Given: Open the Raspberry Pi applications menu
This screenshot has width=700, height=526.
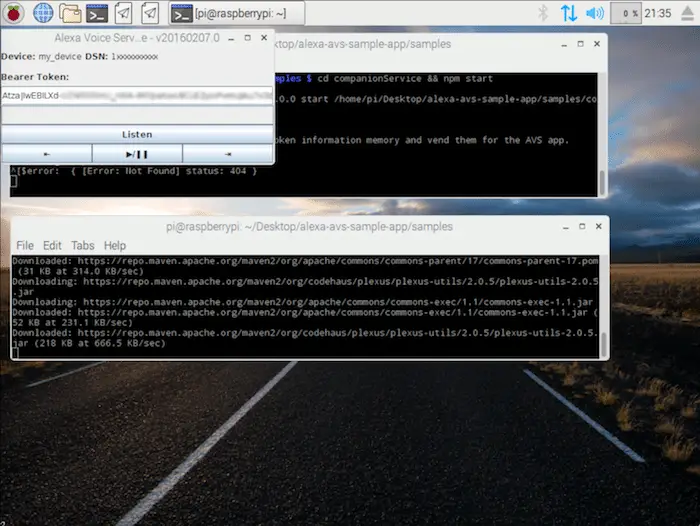Looking at the screenshot, I should 14,13.
